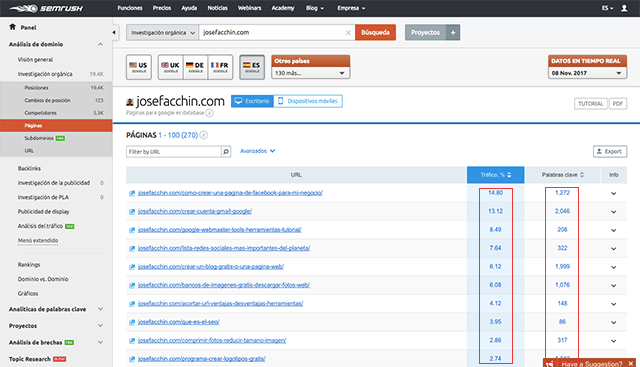
Task: Open the info icon next to Páginas count
Action: (x=204, y=135)
